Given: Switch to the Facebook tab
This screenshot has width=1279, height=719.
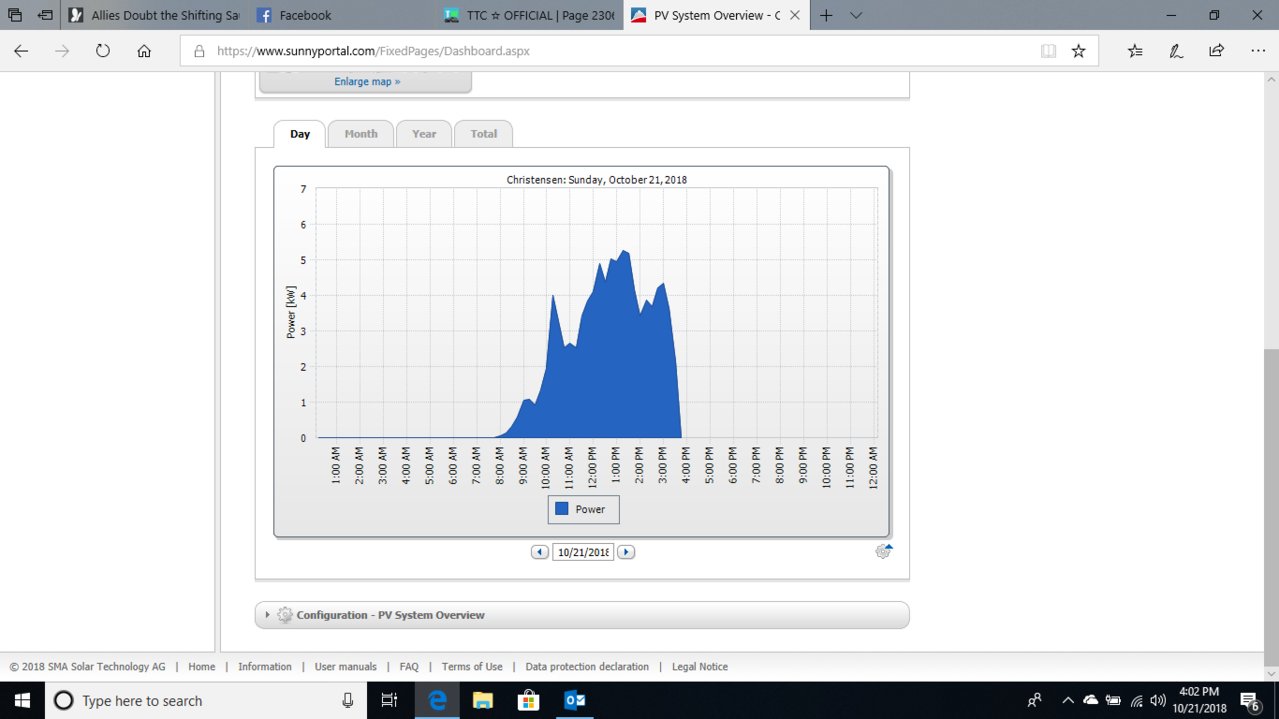Looking at the screenshot, I should tap(340, 15).
